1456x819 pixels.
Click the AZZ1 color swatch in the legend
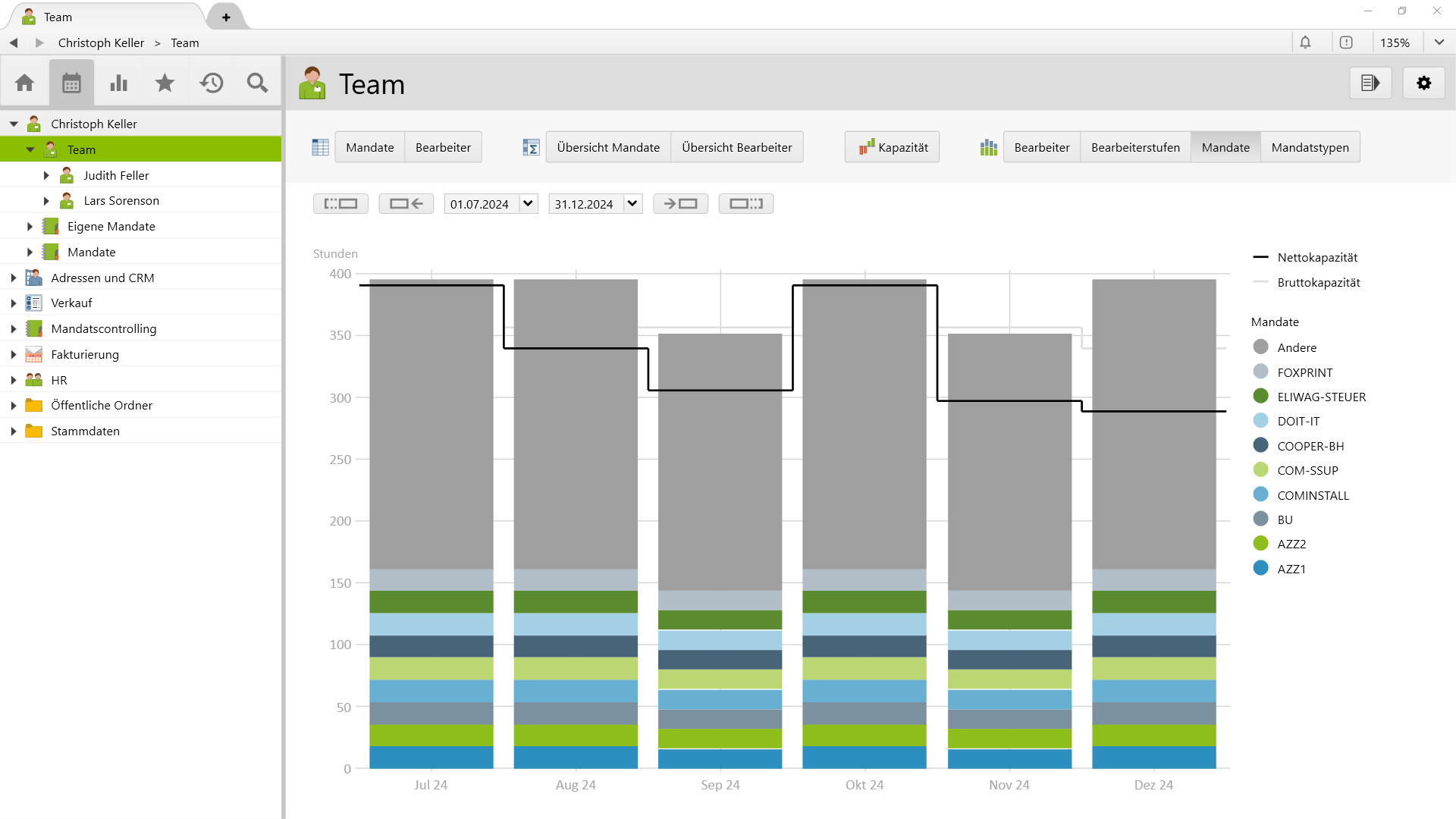[x=1260, y=568]
